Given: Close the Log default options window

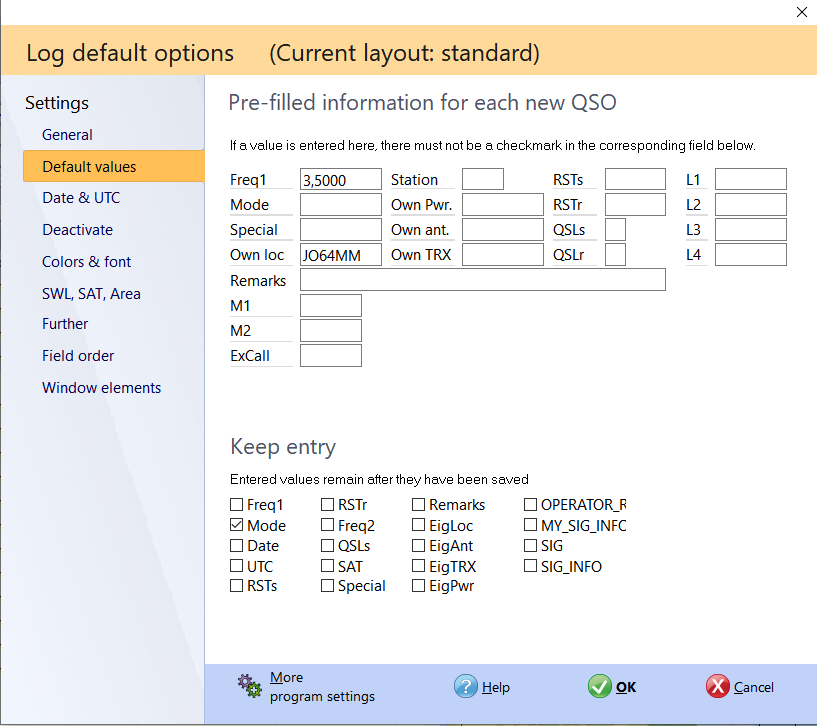Looking at the screenshot, I should tap(801, 12).
